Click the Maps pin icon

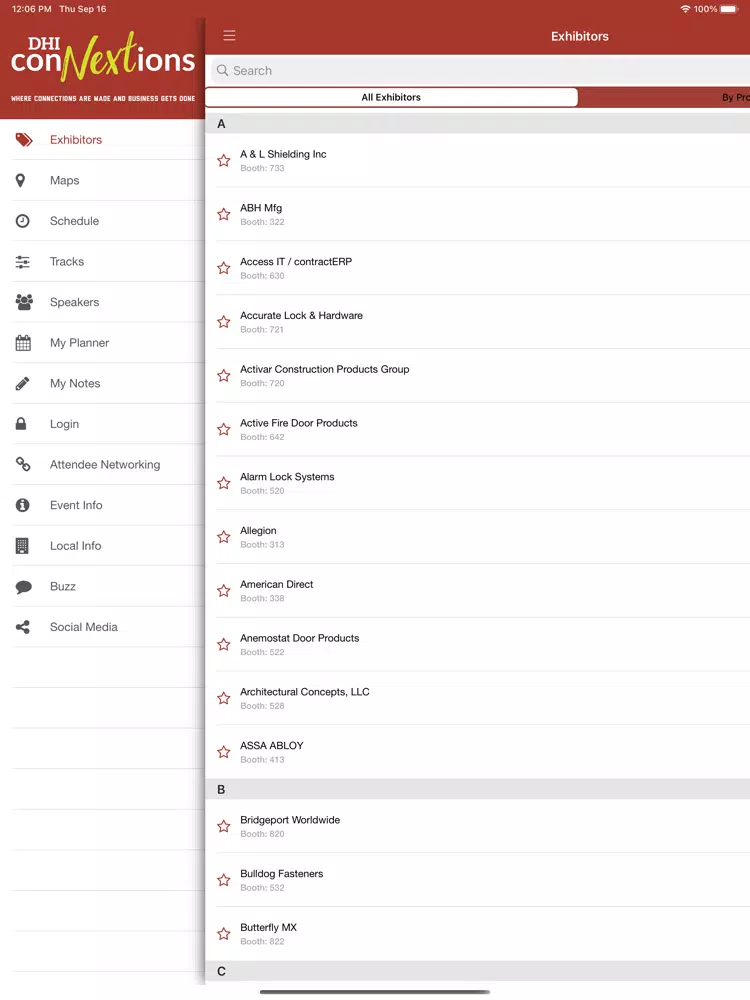20,180
